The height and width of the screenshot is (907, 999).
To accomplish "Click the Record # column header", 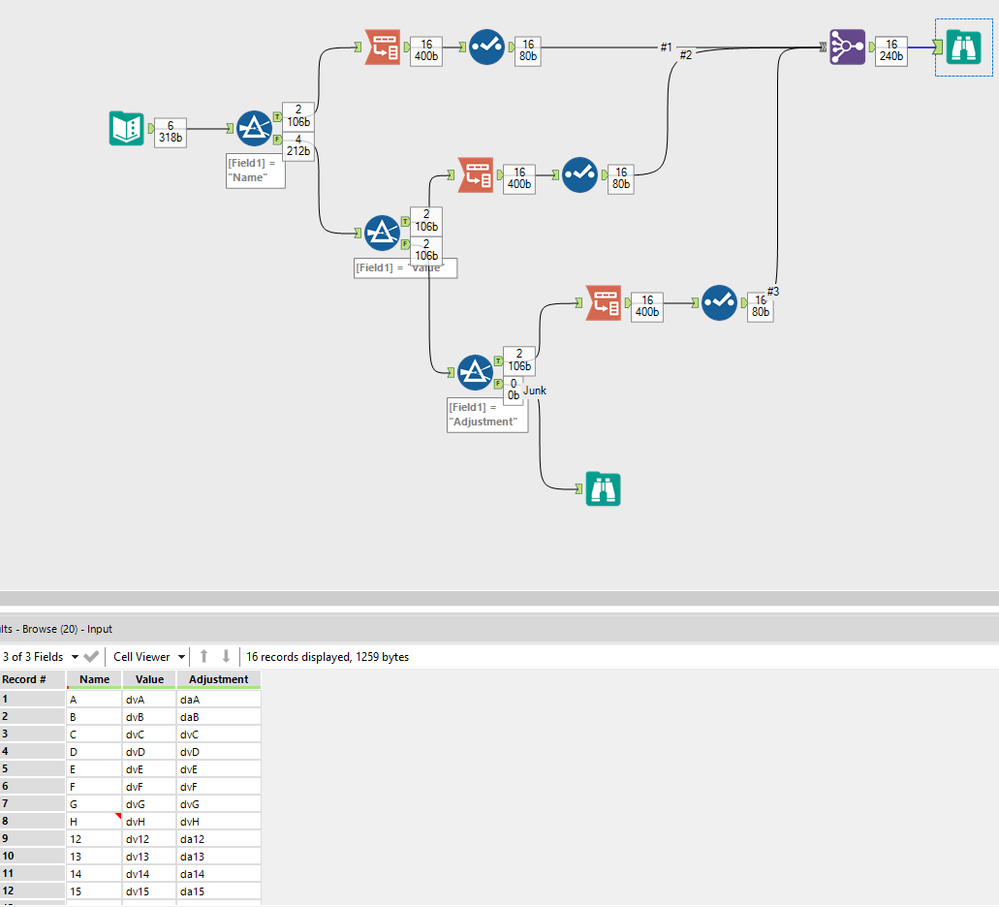I will 32,679.
